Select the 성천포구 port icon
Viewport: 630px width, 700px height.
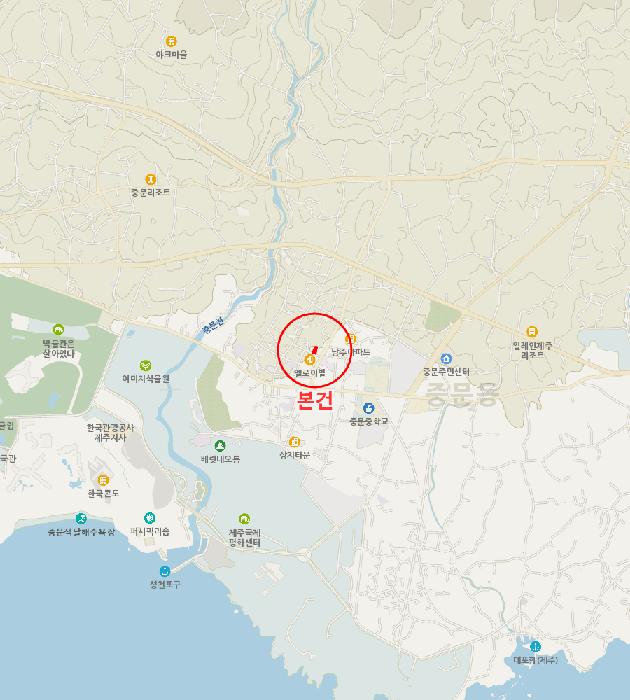165,571
